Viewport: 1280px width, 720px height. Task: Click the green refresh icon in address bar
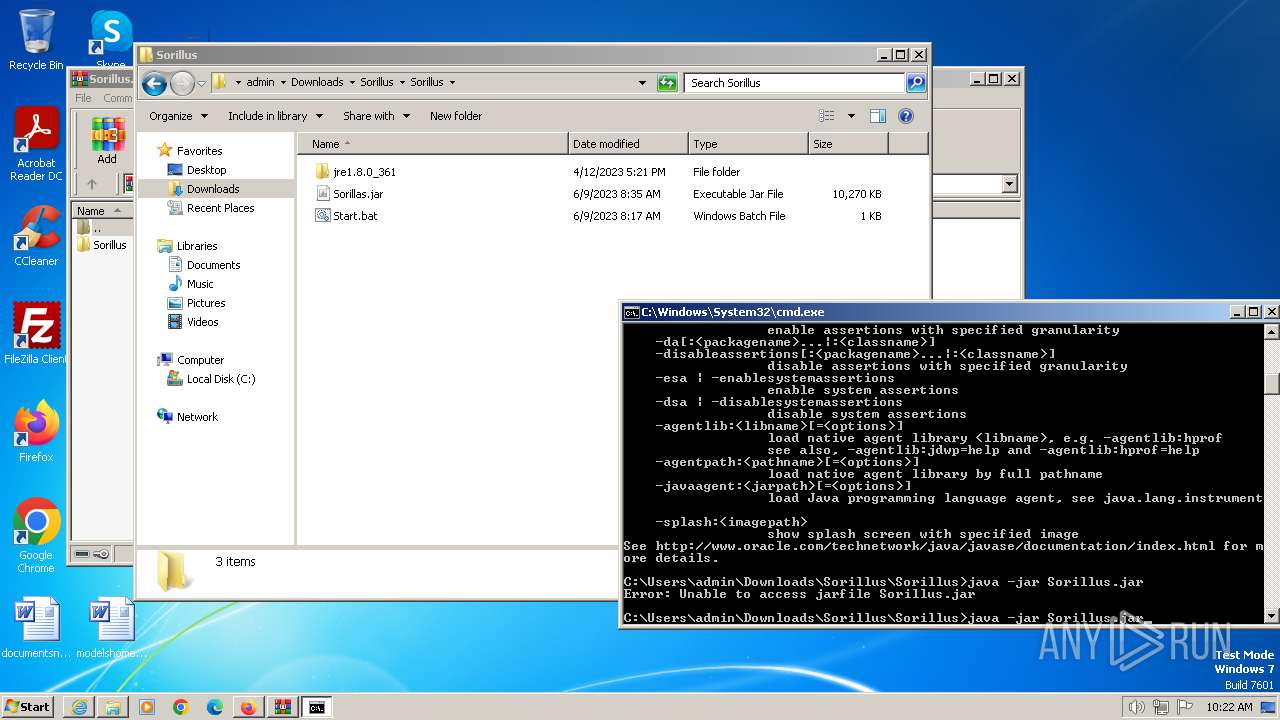coord(667,83)
